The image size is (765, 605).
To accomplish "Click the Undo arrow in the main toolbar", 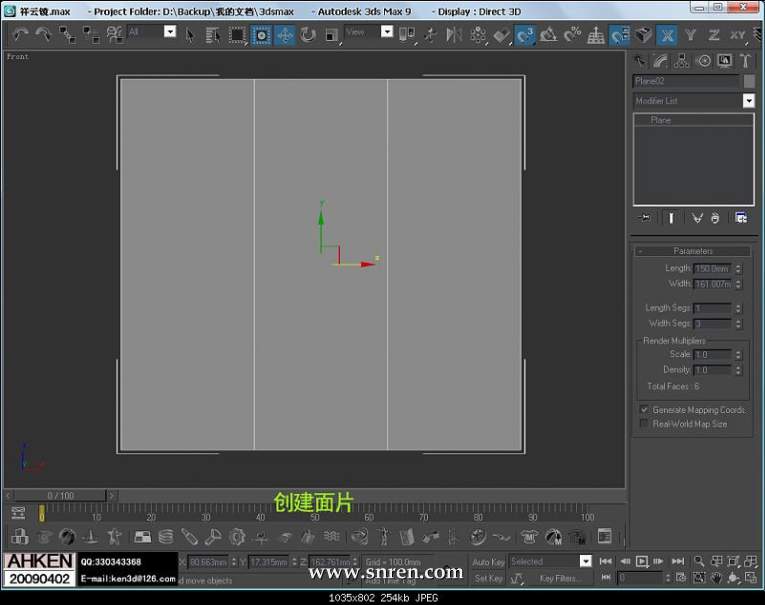I will click(20, 35).
